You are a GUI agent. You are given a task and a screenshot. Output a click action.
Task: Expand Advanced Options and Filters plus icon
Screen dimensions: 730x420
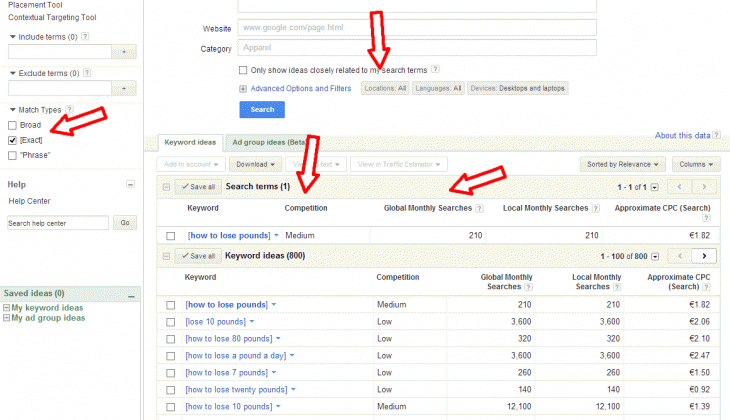pyautogui.click(x=243, y=88)
